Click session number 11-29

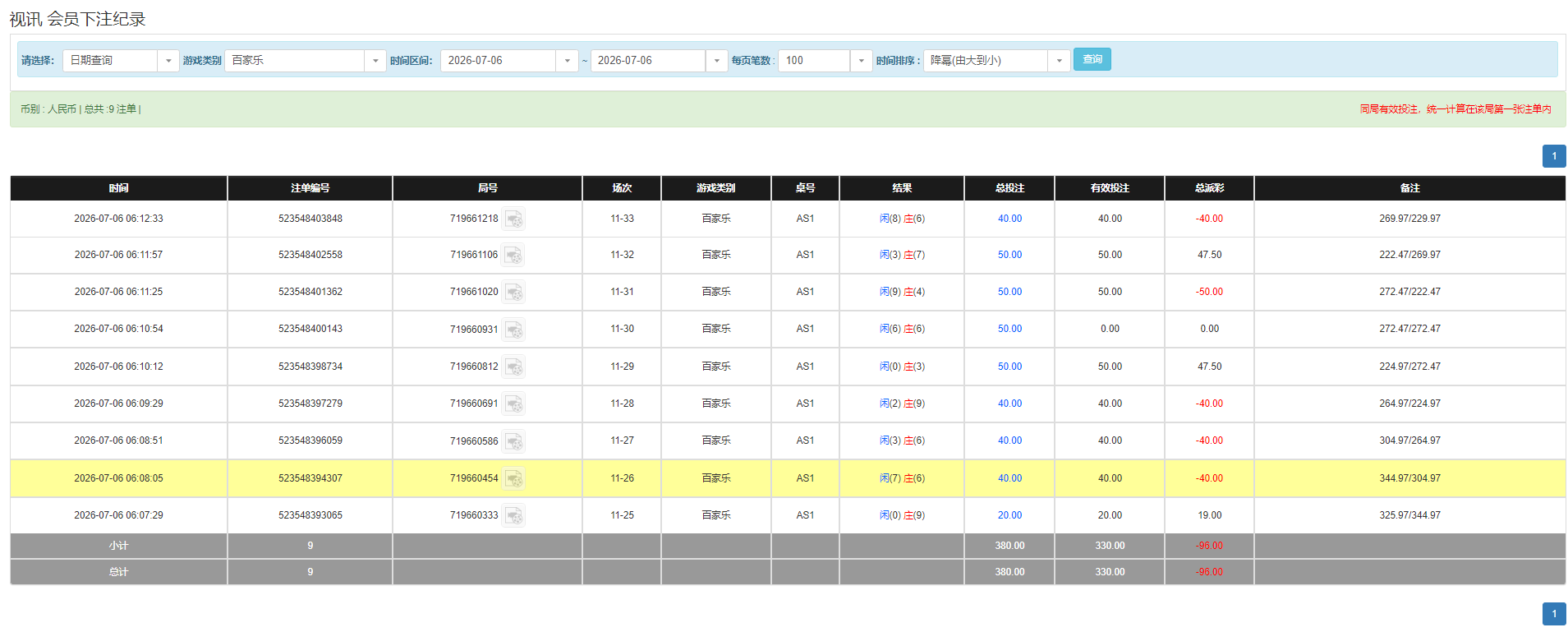(x=622, y=367)
